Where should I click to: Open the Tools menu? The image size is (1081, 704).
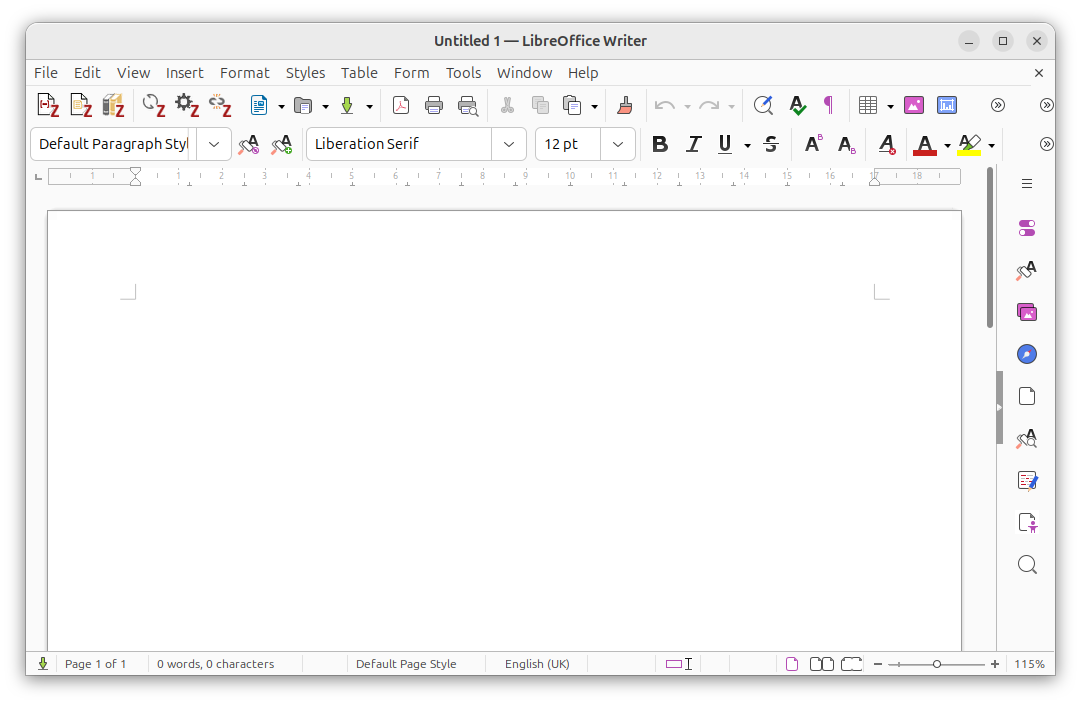[463, 73]
